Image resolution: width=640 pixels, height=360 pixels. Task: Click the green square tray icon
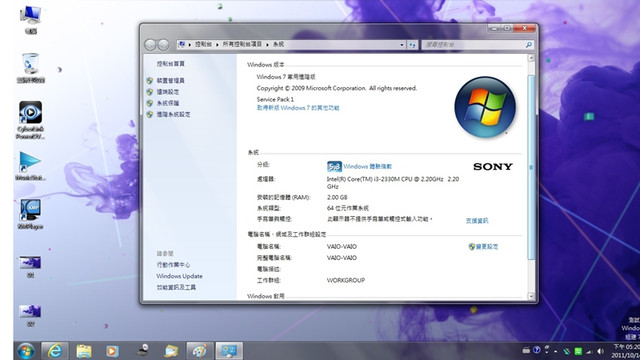(x=578, y=351)
